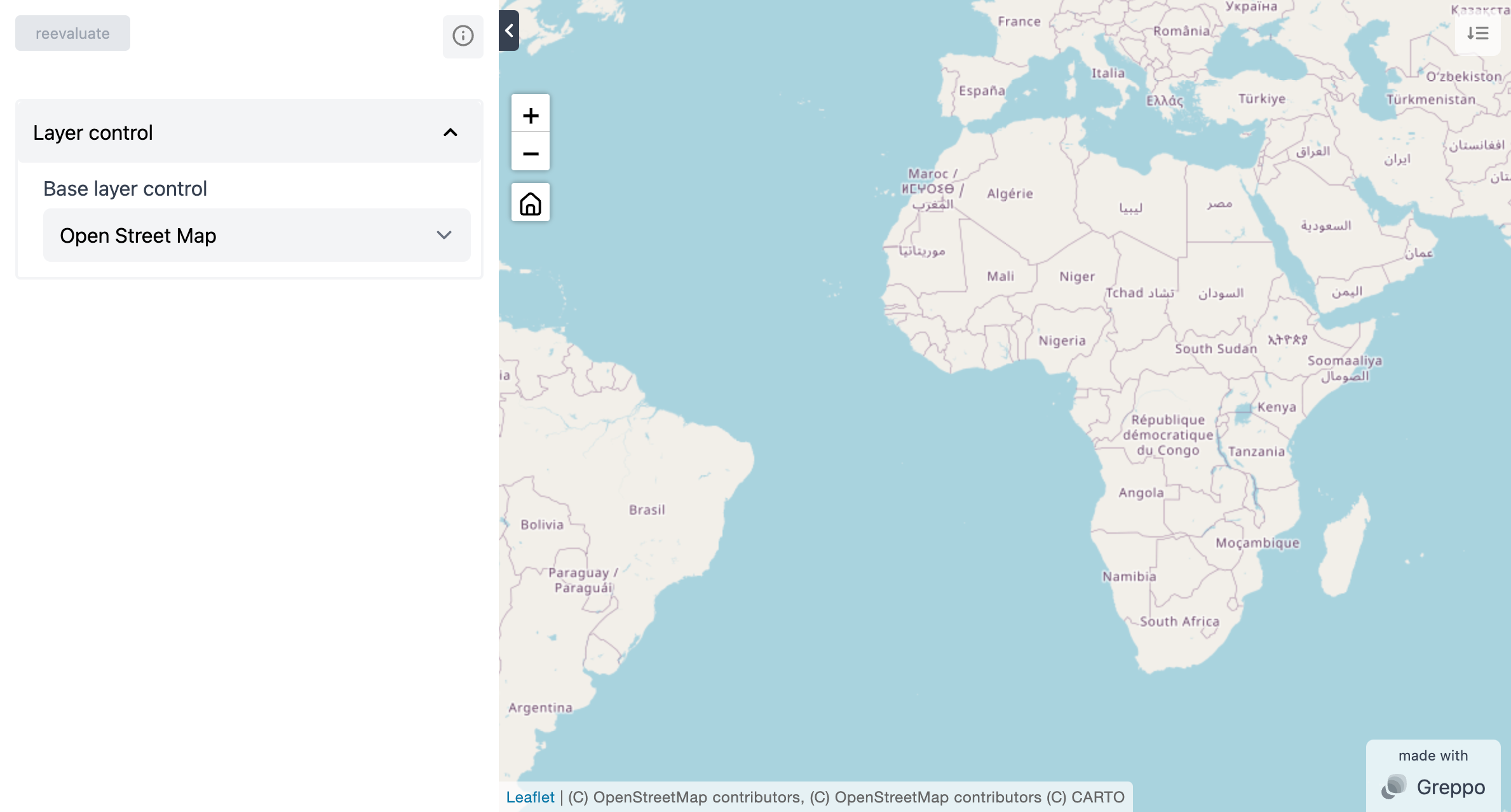Open the Leaflet attribution link

pos(530,797)
